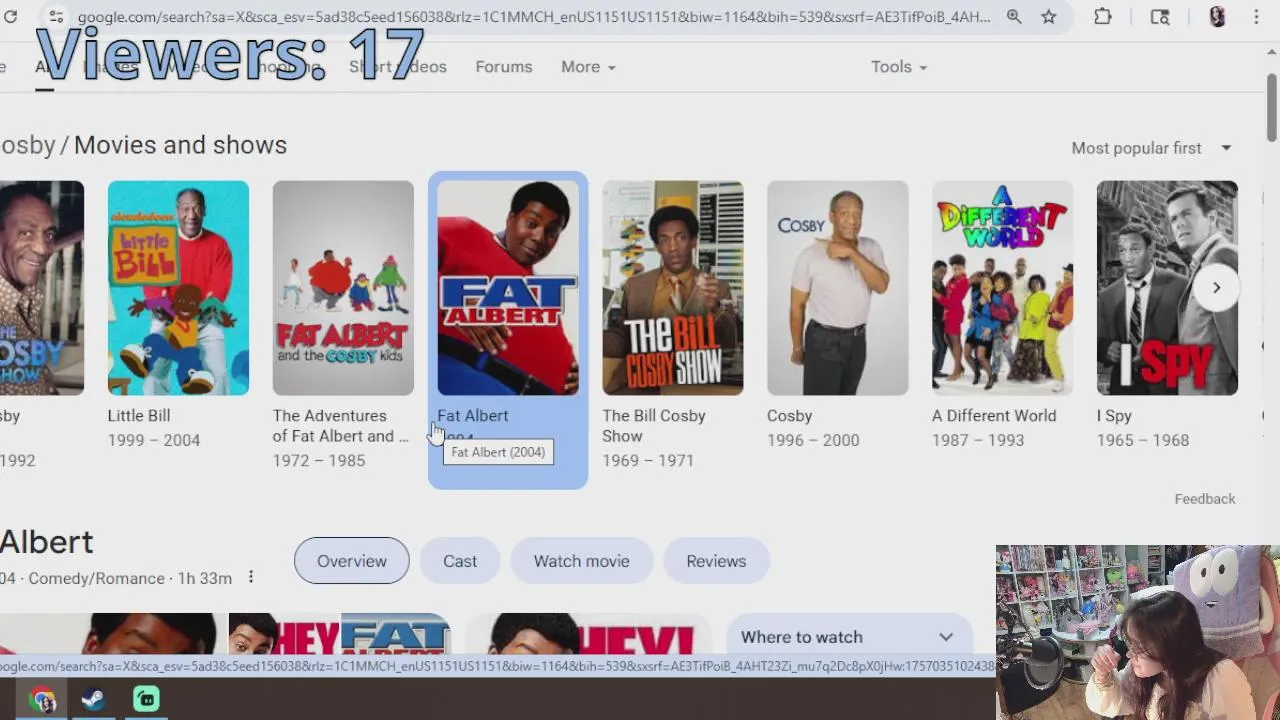The height and width of the screenshot is (720, 1280).
Task: Open the Extensions puzzle icon
Action: pyautogui.click(x=1103, y=17)
